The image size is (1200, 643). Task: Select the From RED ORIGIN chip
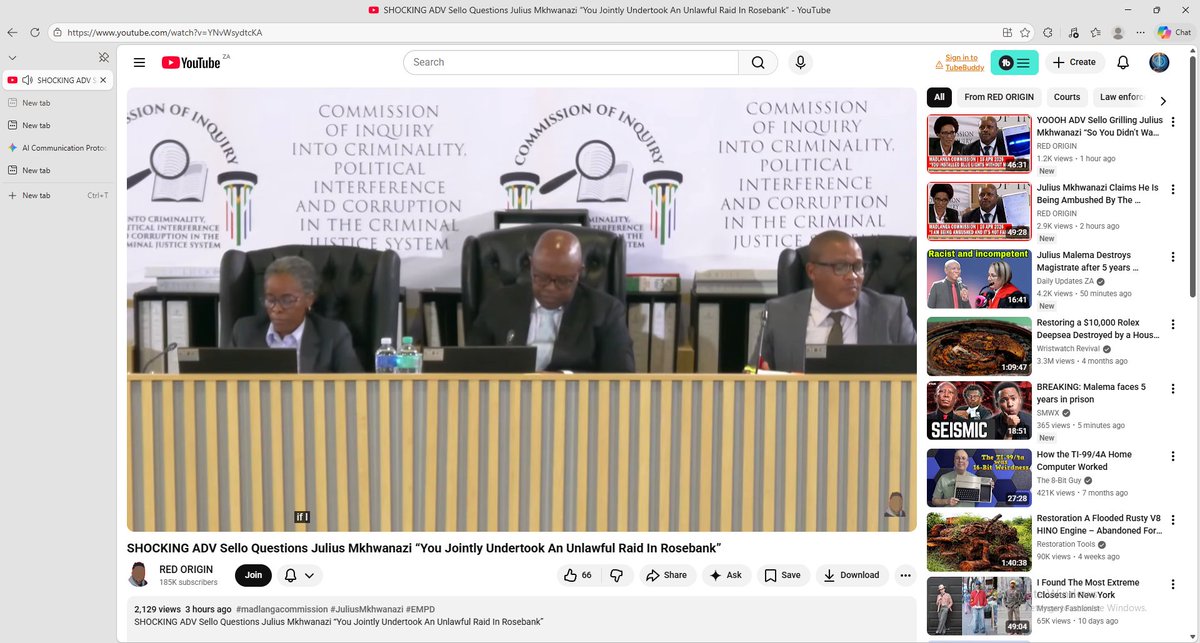999,97
